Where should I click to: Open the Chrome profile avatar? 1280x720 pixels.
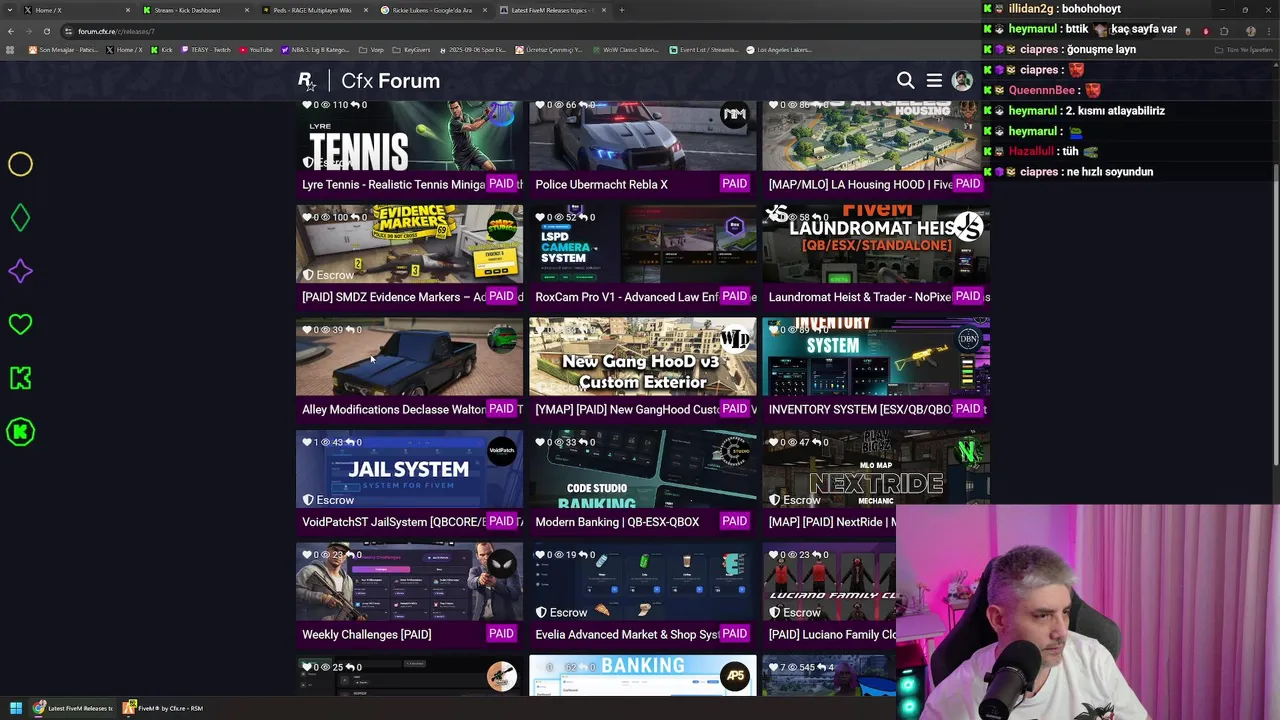point(1250,31)
